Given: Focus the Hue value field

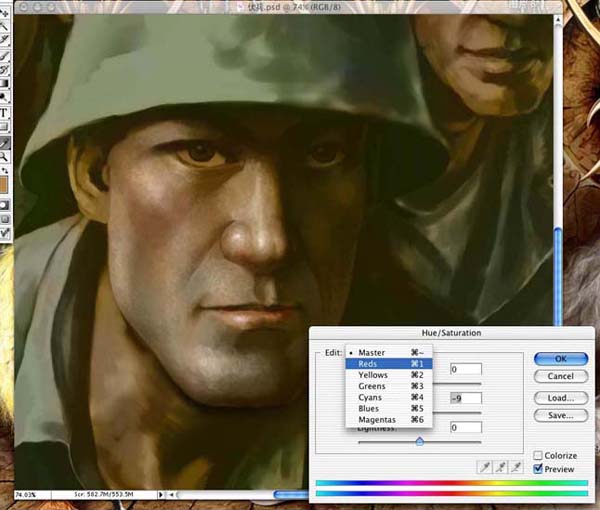Looking at the screenshot, I should [x=466, y=369].
